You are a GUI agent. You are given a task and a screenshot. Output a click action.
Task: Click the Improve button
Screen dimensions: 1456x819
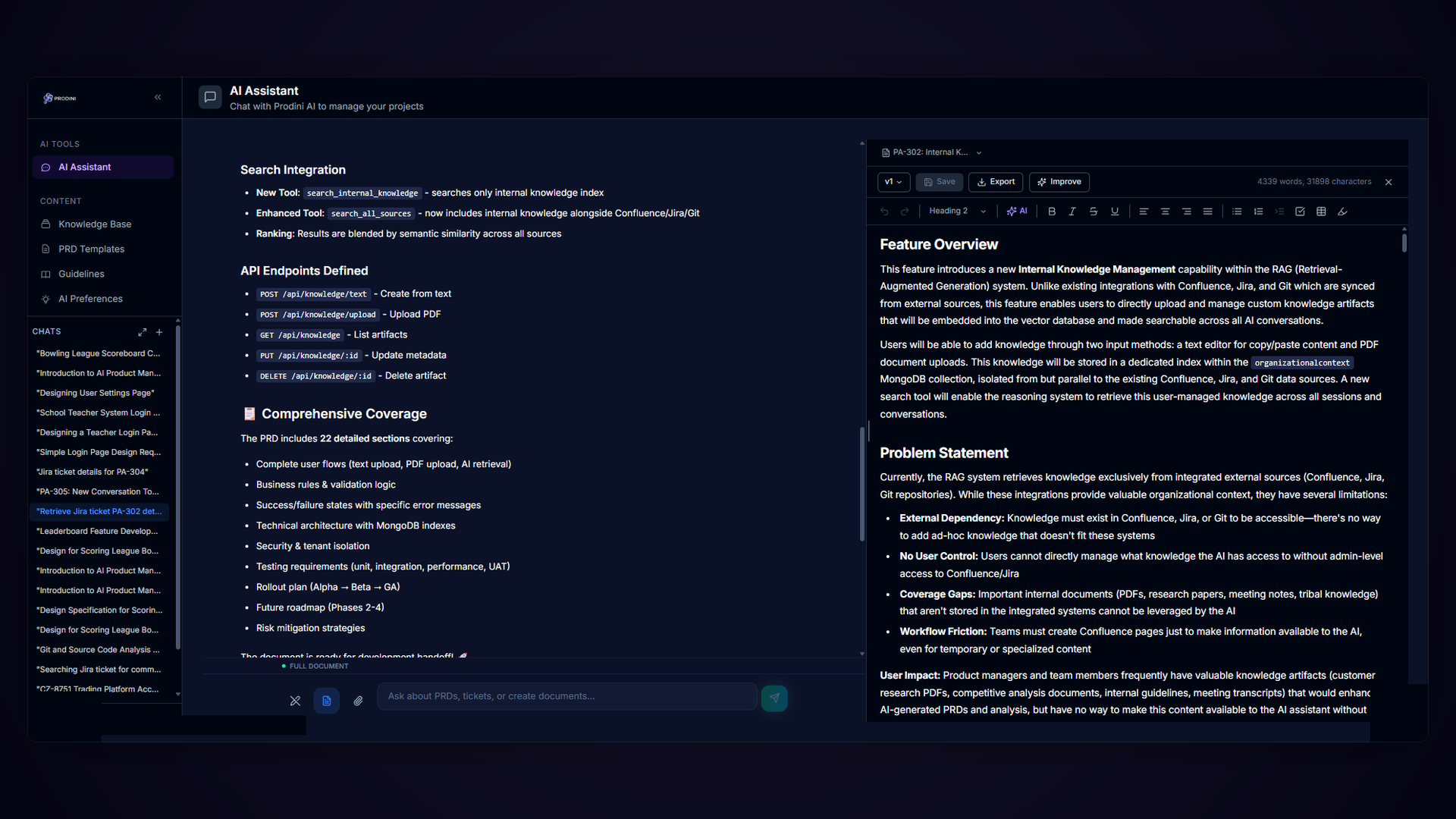(1059, 182)
